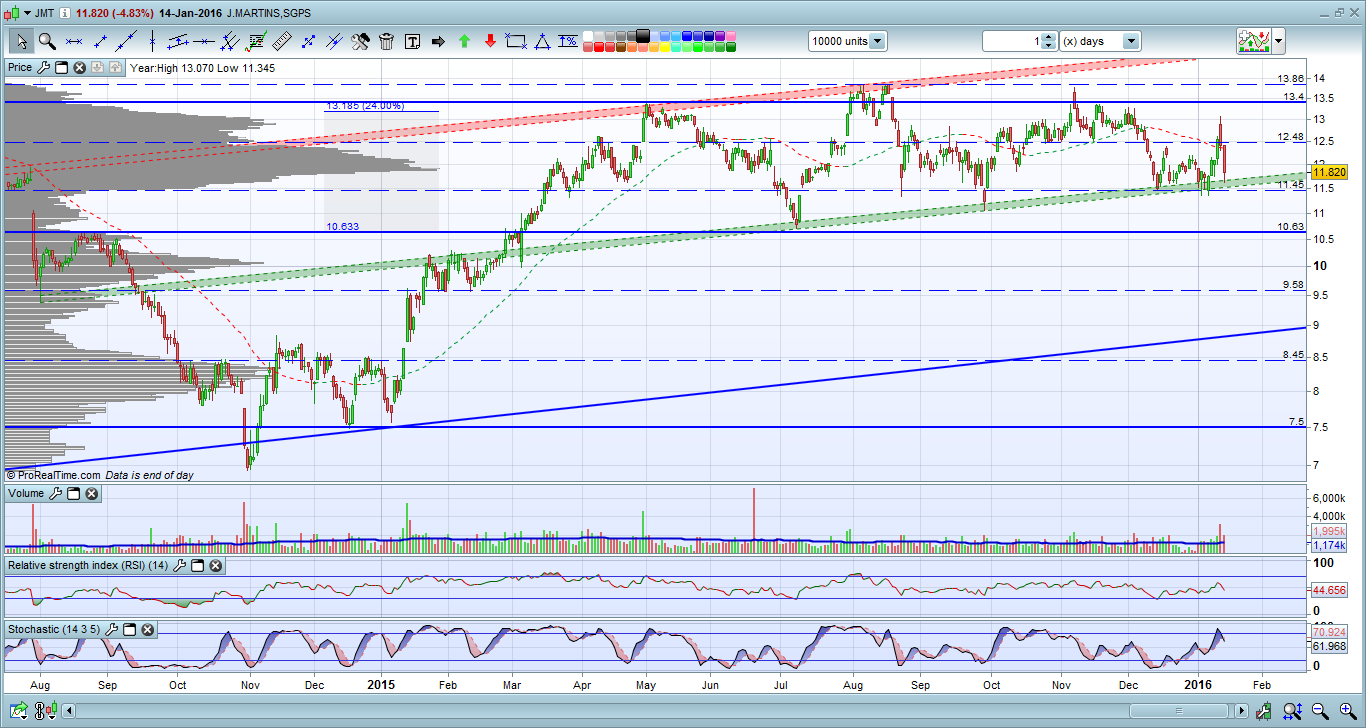Expand the add indicator dropdown arrow
1366x728 pixels.
coord(1279,41)
